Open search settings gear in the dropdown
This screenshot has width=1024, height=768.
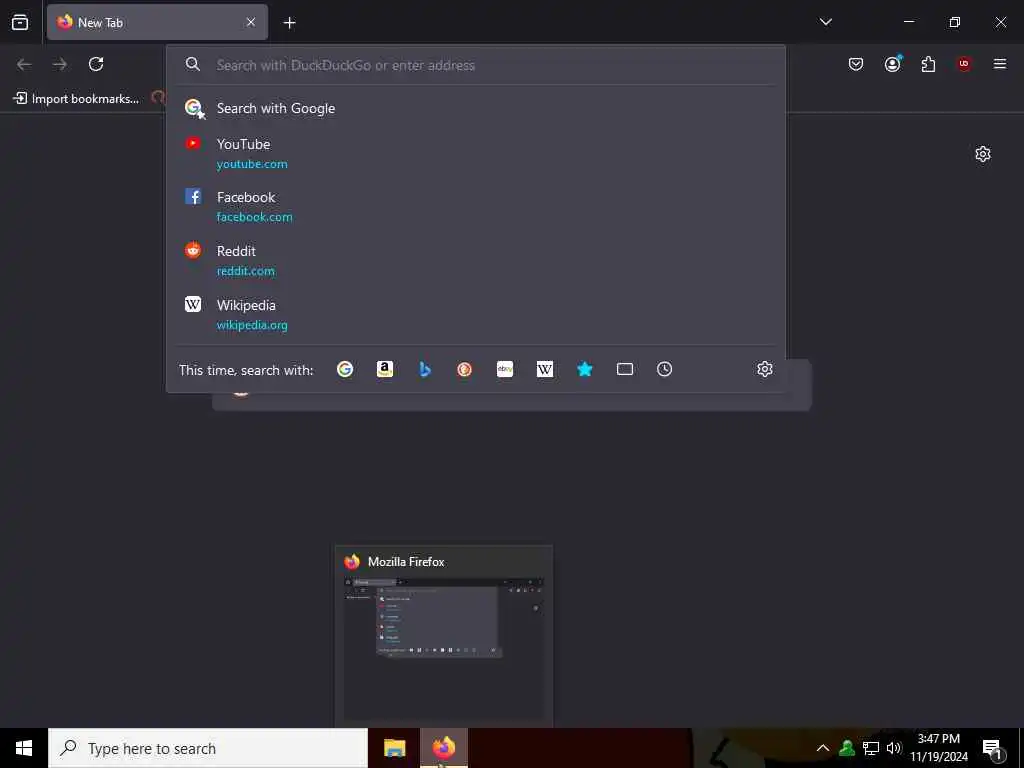tap(765, 369)
